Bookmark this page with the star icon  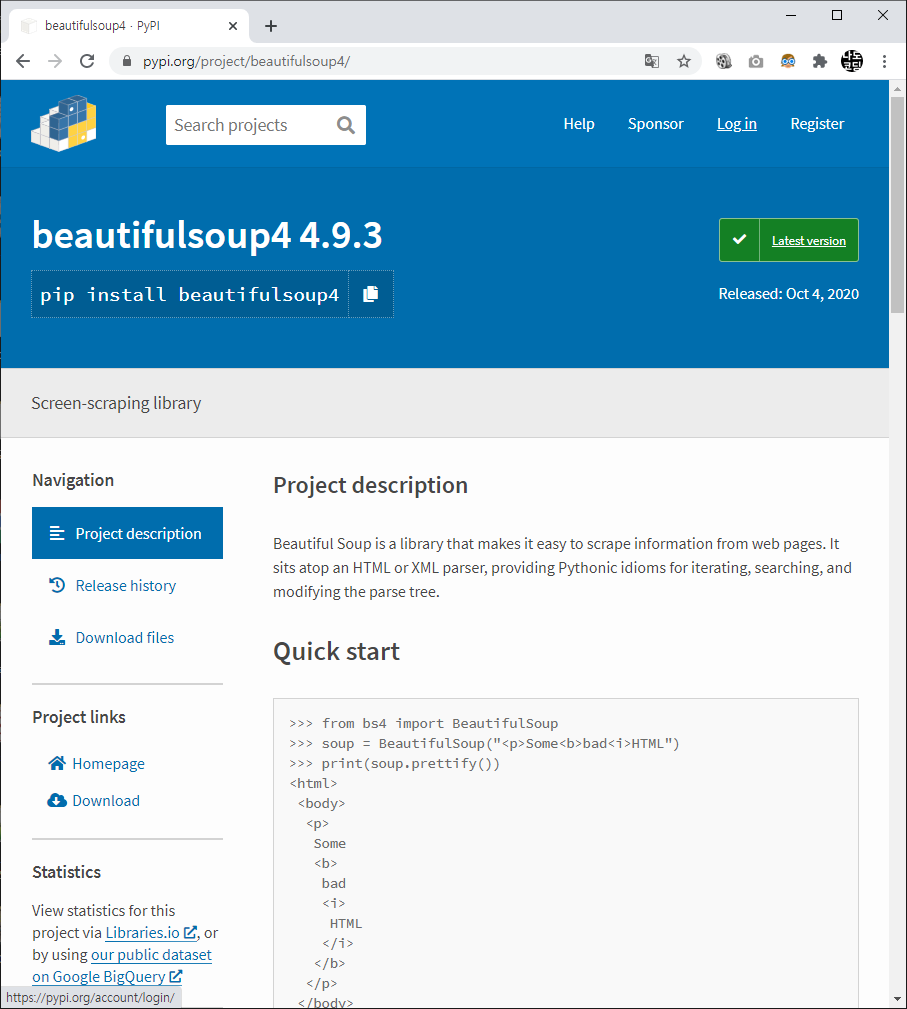[684, 61]
